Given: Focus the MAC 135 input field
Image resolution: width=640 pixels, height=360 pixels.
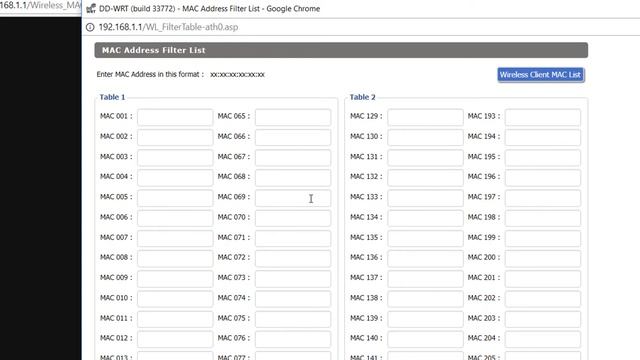Looking at the screenshot, I should tap(425, 238).
